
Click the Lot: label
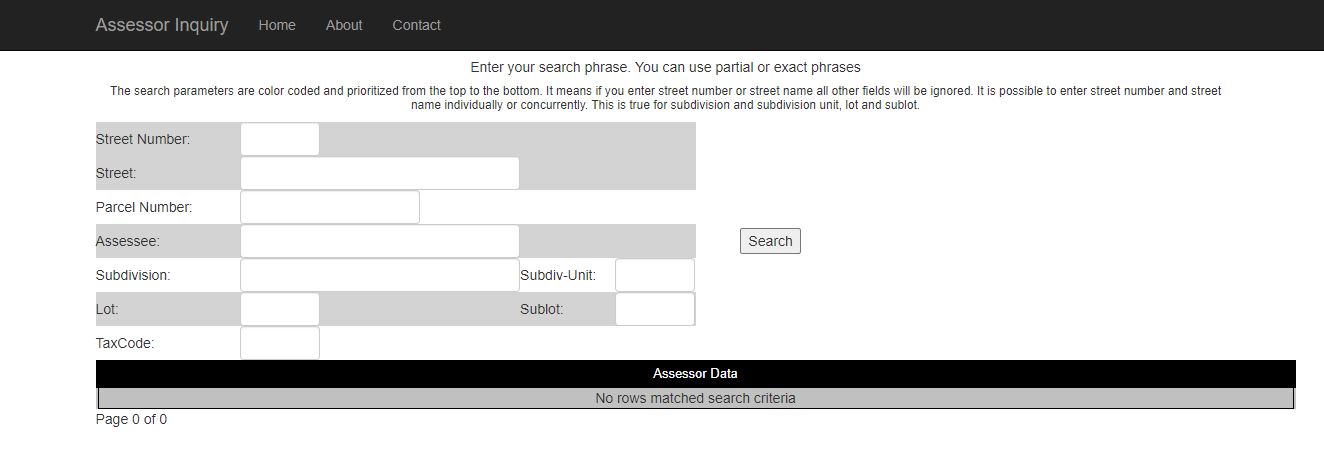pos(107,309)
